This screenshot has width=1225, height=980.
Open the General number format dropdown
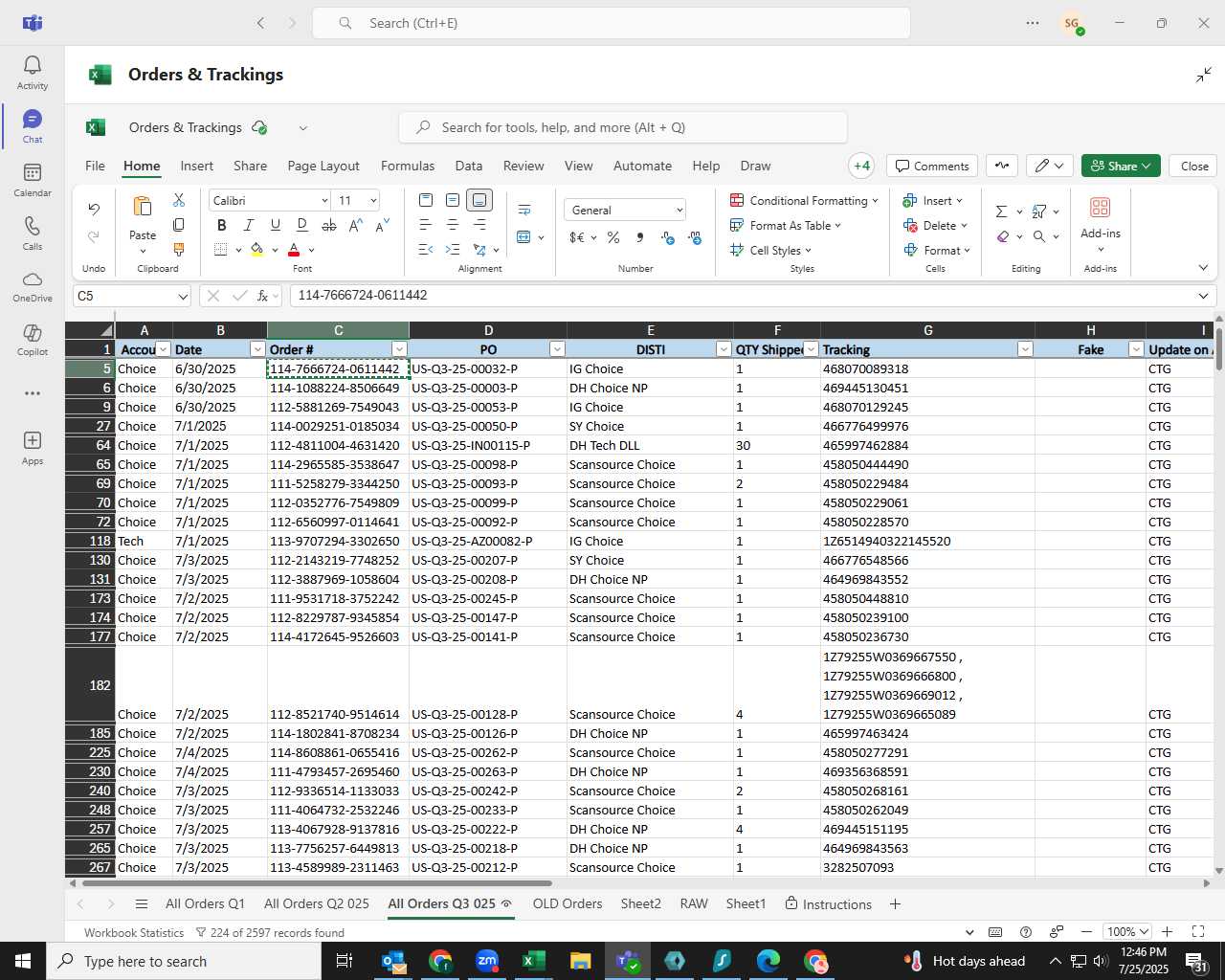(x=679, y=210)
